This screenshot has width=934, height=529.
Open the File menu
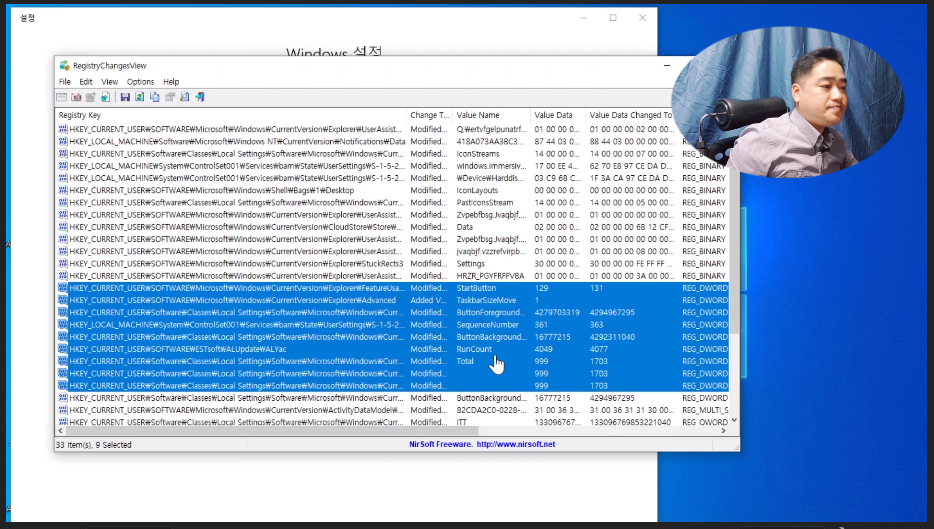(65, 82)
